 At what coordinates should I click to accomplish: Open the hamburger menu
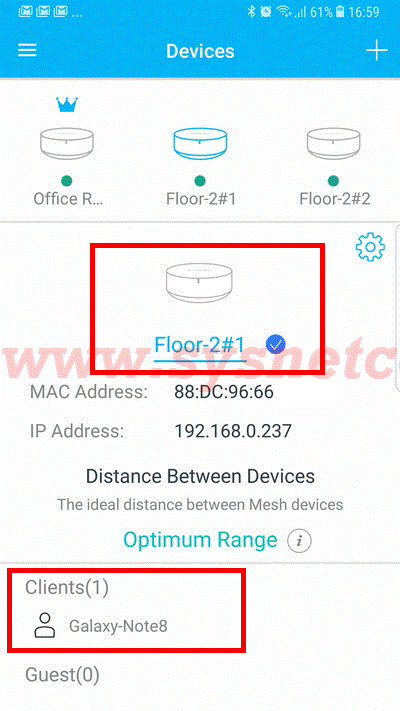point(27,50)
